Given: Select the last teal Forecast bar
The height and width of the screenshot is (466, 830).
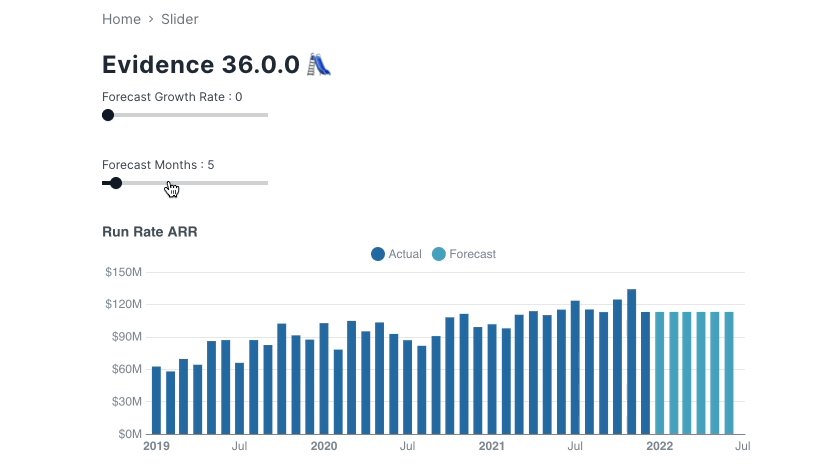Looking at the screenshot, I should pos(729,373).
